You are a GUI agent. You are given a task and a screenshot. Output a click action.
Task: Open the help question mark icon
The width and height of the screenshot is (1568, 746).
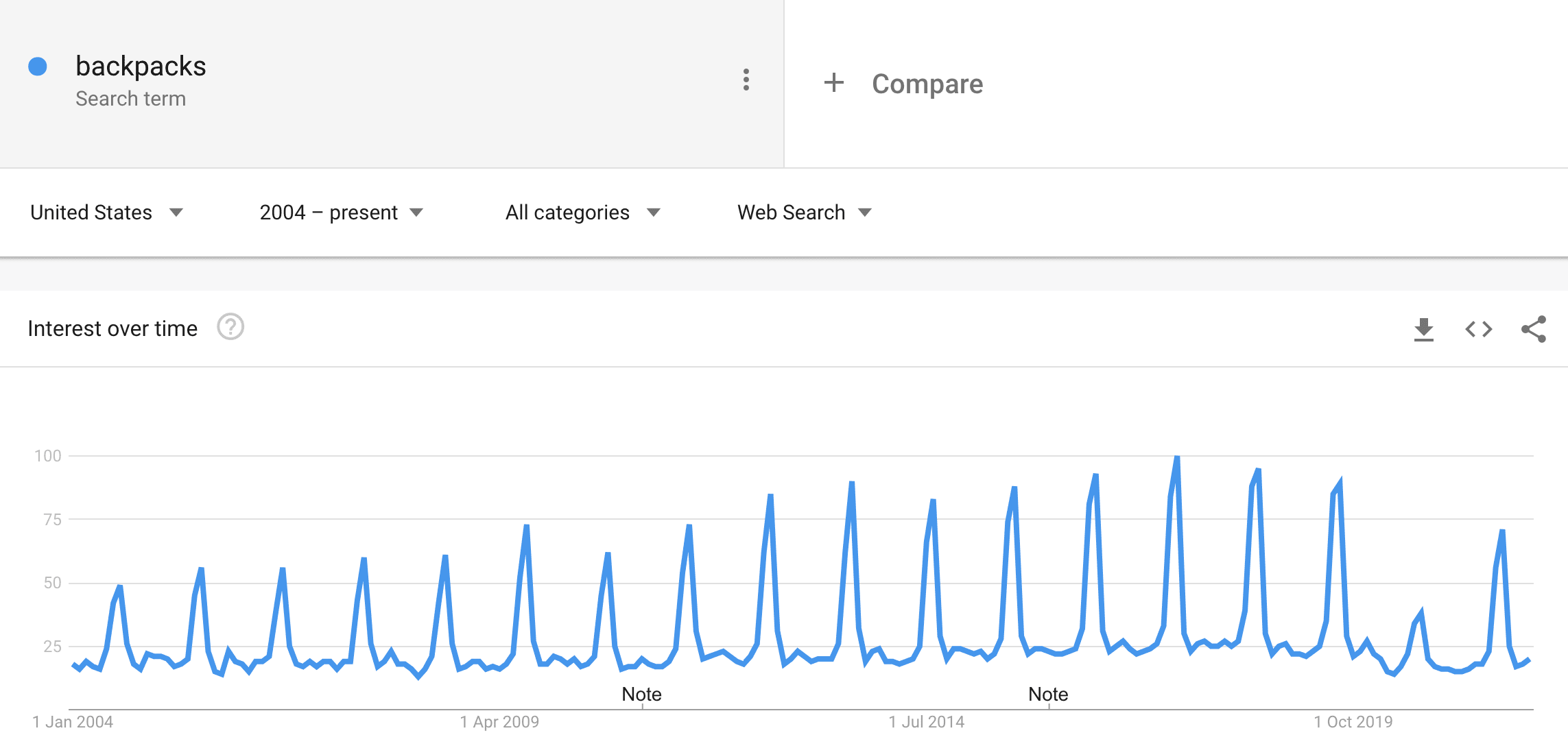pos(230,327)
